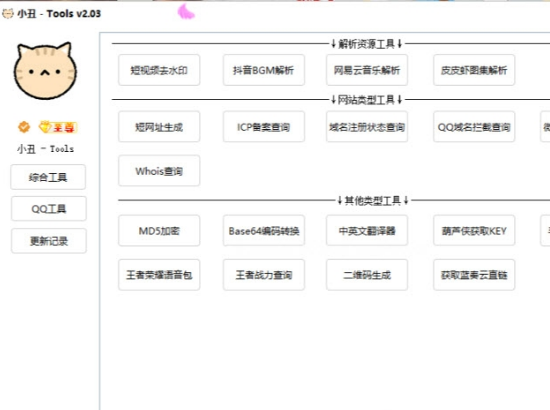
Task: Click the MD5加密 button
Action: click(x=159, y=230)
